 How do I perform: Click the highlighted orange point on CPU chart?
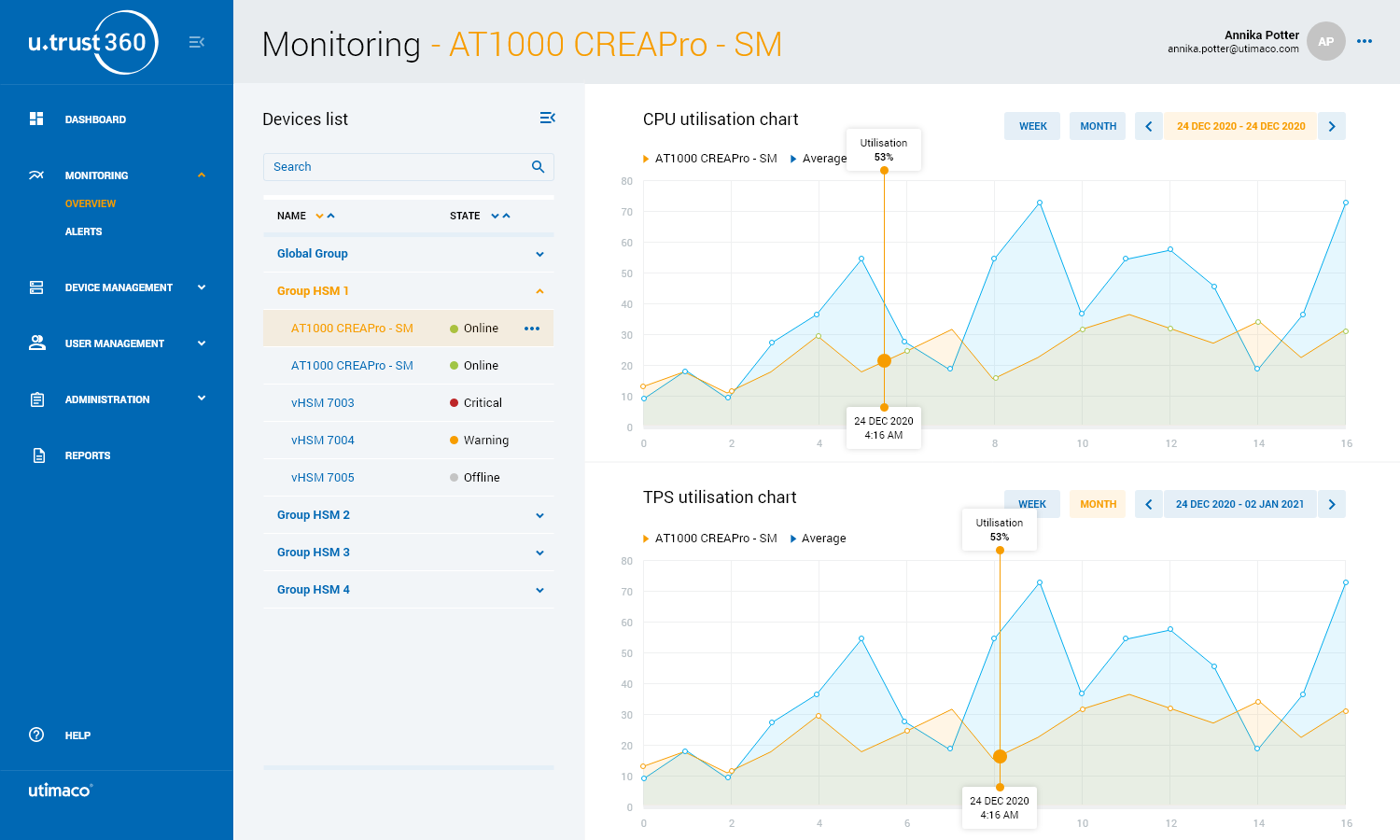884,361
